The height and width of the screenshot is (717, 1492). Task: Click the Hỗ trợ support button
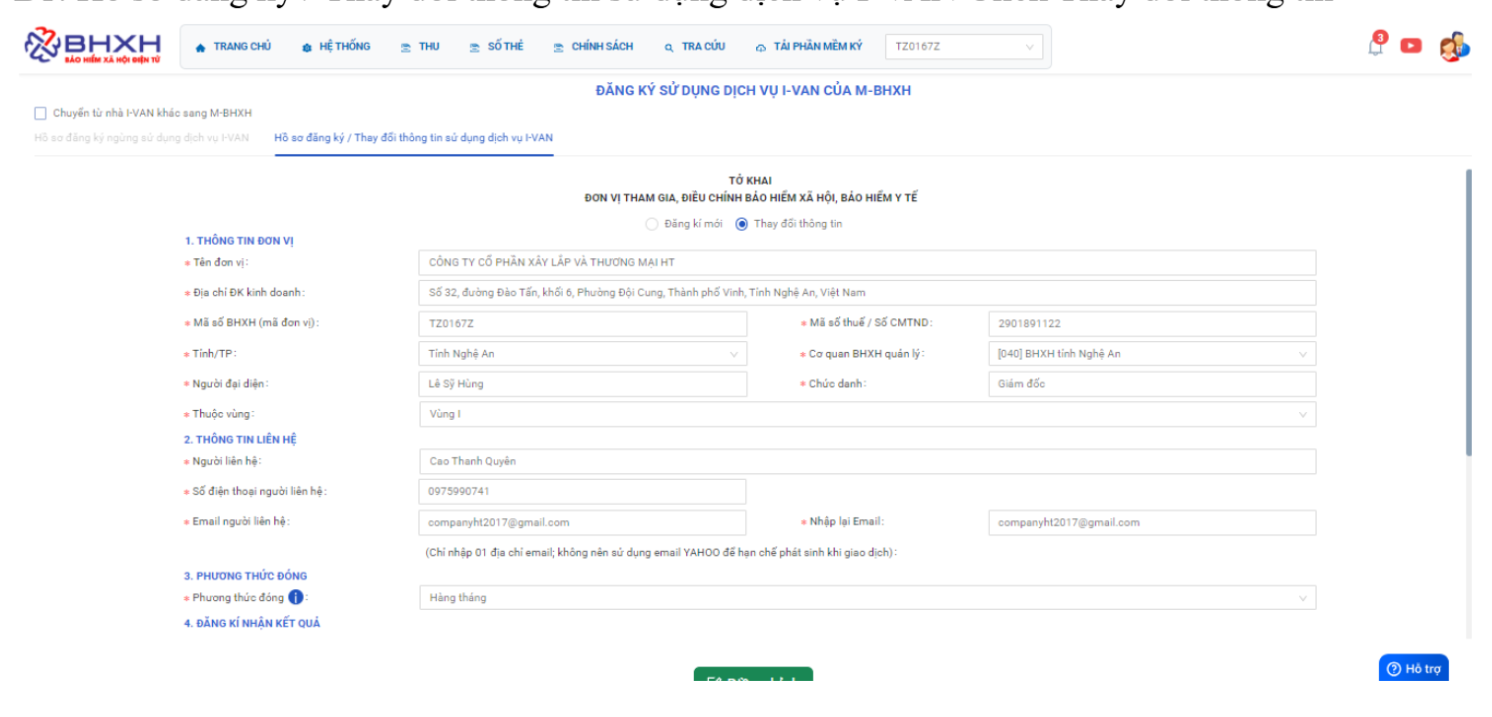point(1413,669)
